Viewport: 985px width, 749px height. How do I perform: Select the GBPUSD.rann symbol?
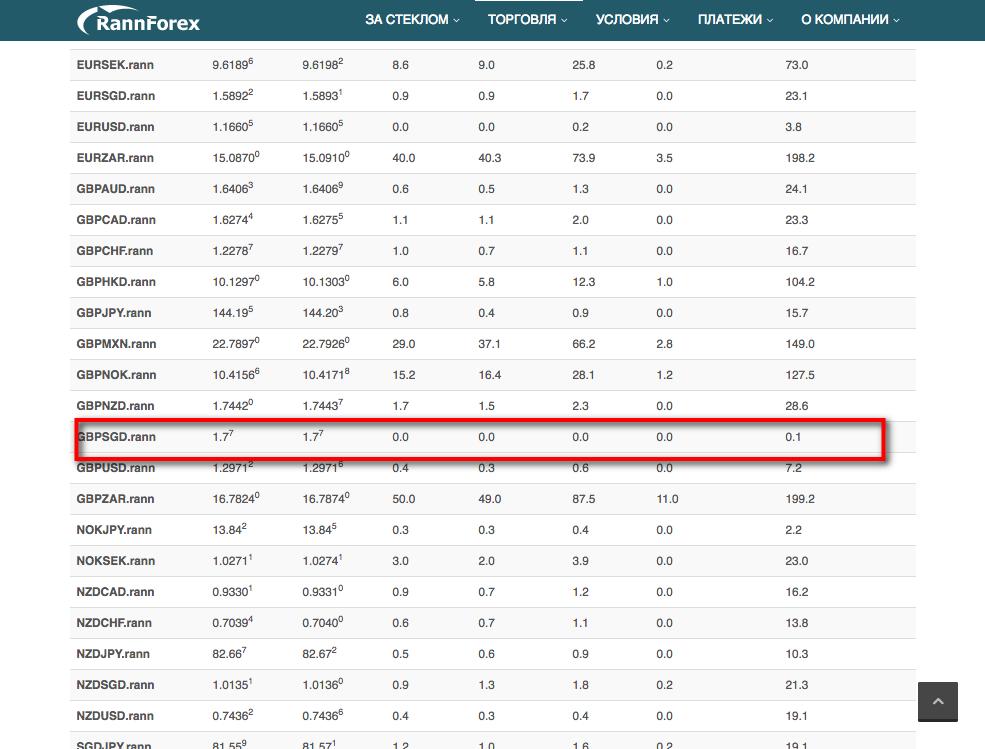[116, 467]
